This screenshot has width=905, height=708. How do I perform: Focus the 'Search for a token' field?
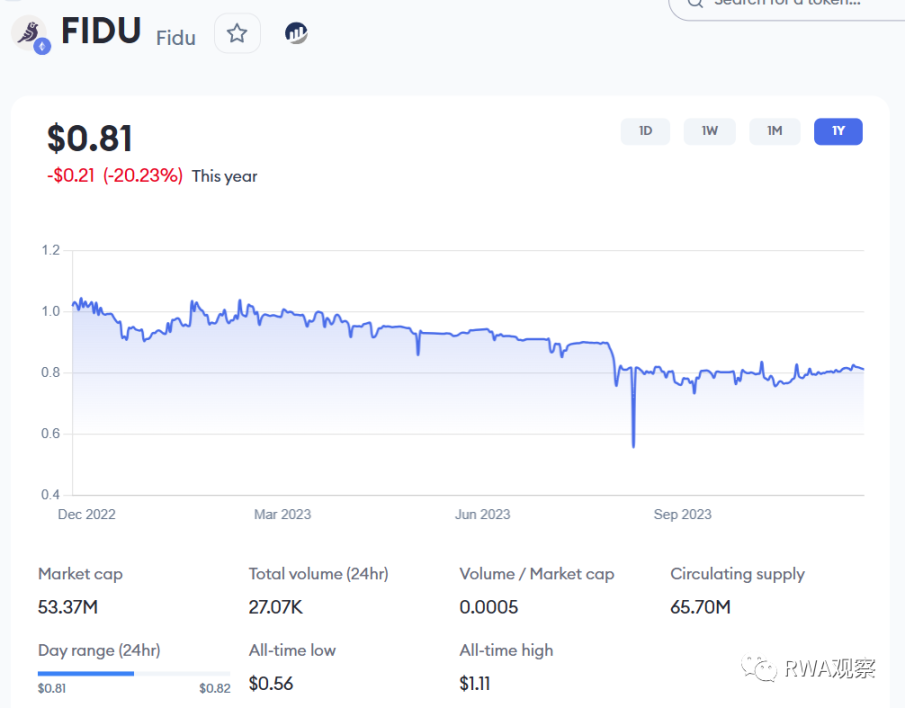(788, 3)
